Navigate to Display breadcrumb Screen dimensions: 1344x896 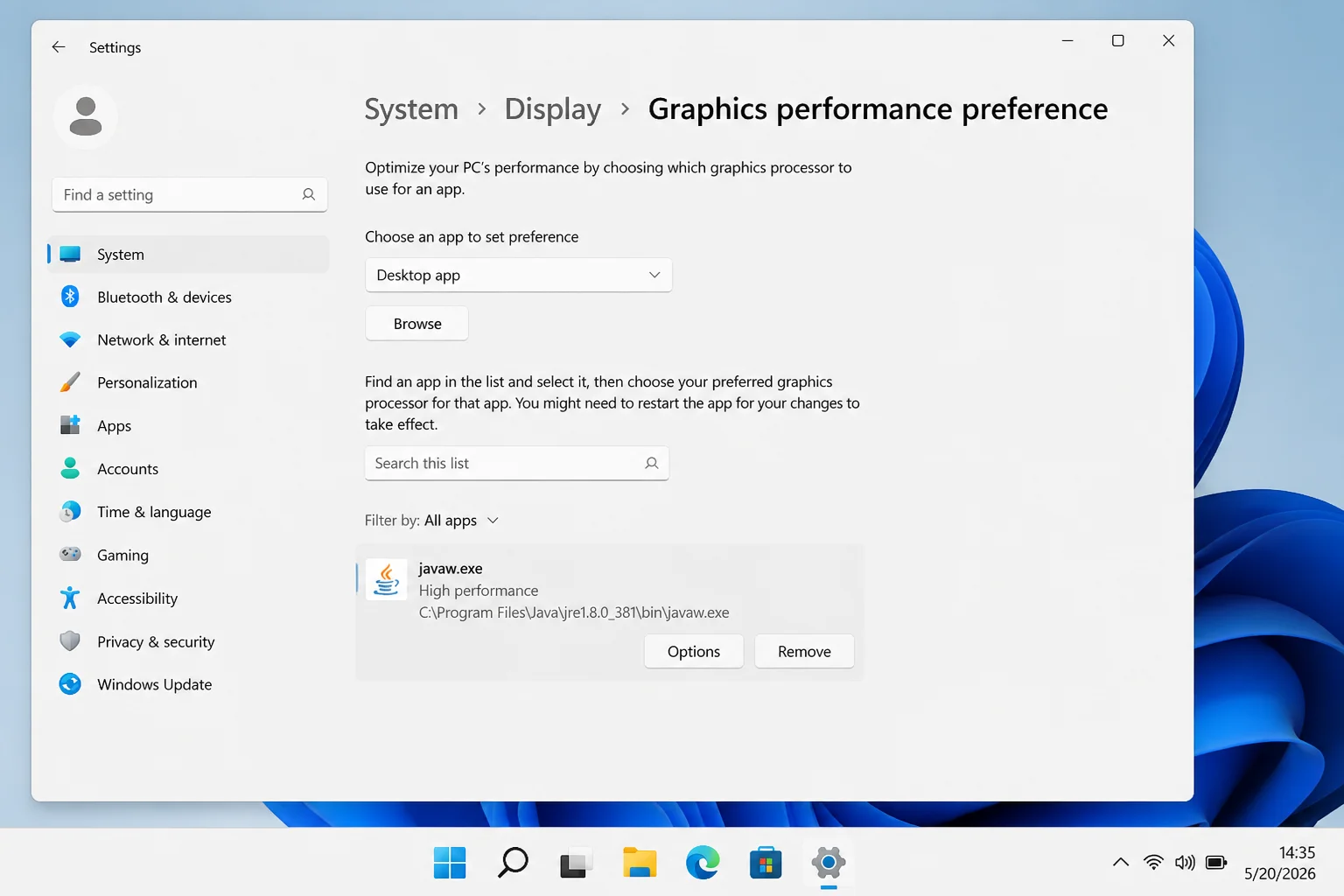point(553,109)
